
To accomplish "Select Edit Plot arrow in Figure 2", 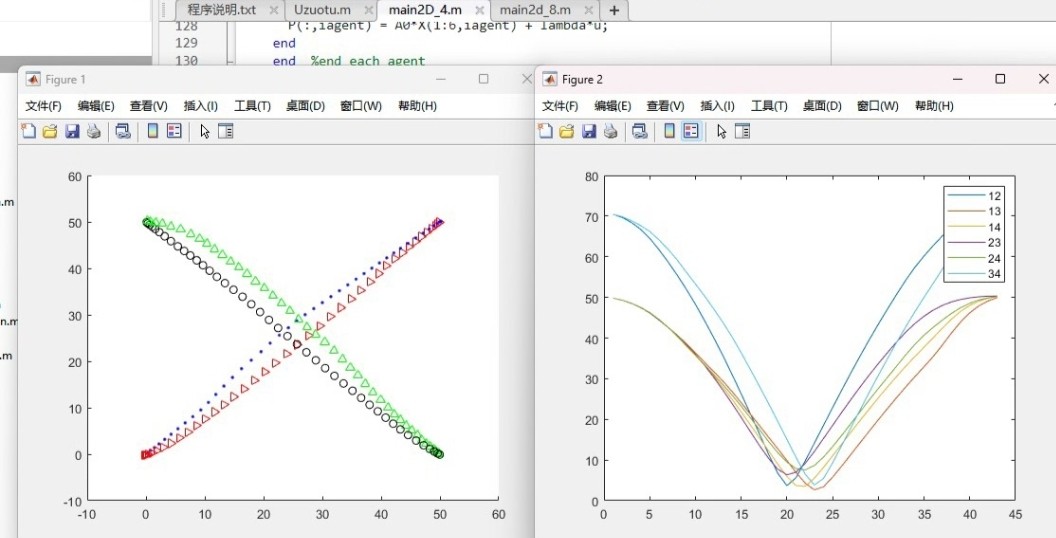I will 721,131.
